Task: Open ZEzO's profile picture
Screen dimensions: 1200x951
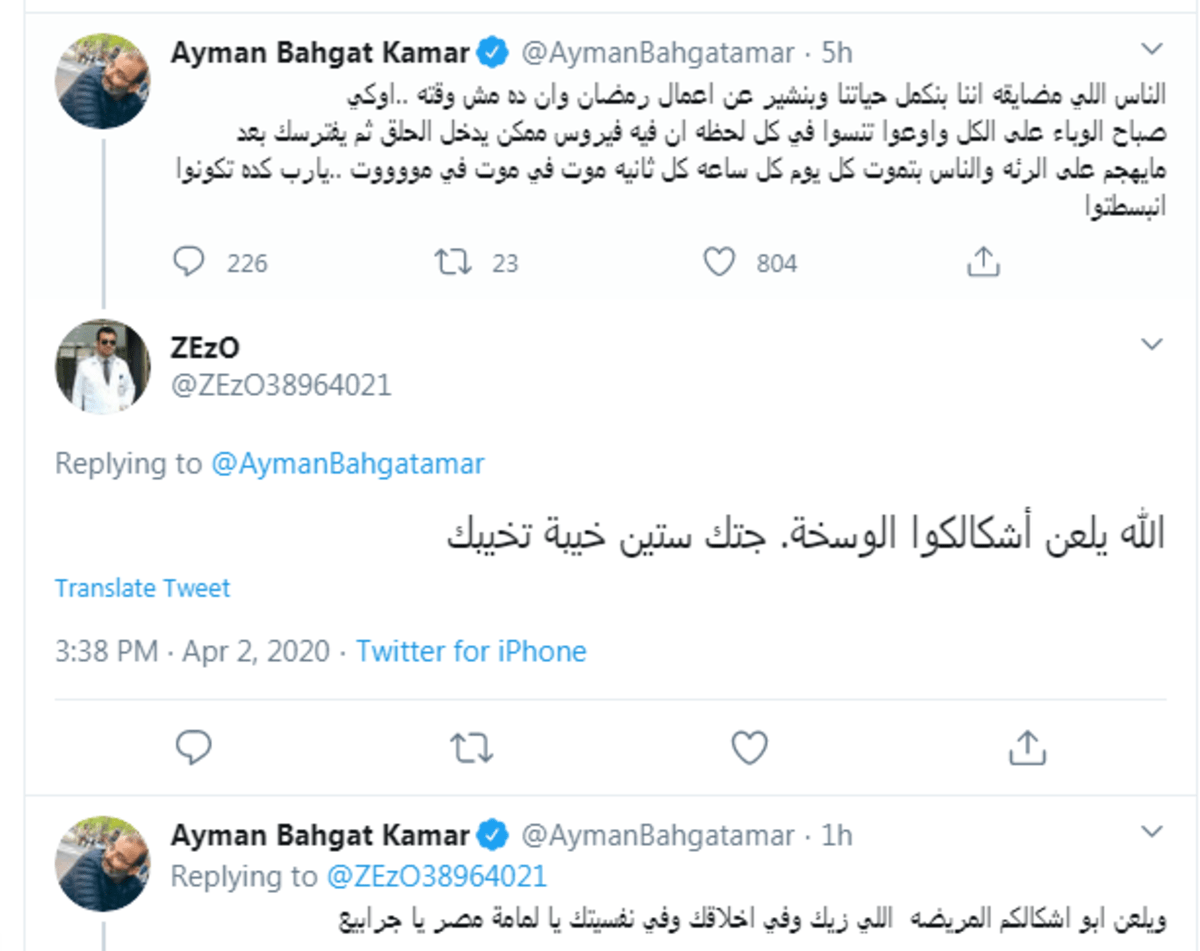Action: click(x=103, y=369)
